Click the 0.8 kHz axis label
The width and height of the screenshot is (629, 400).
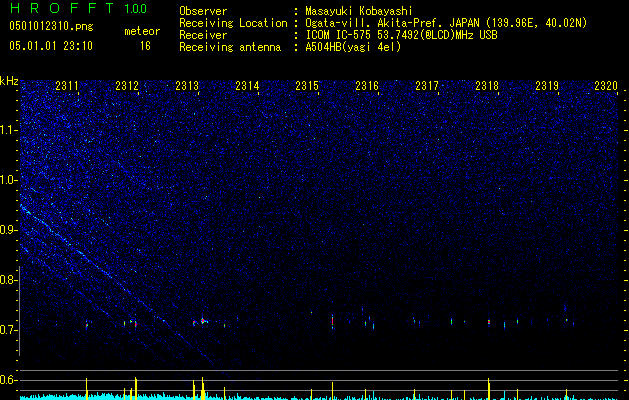point(8,280)
